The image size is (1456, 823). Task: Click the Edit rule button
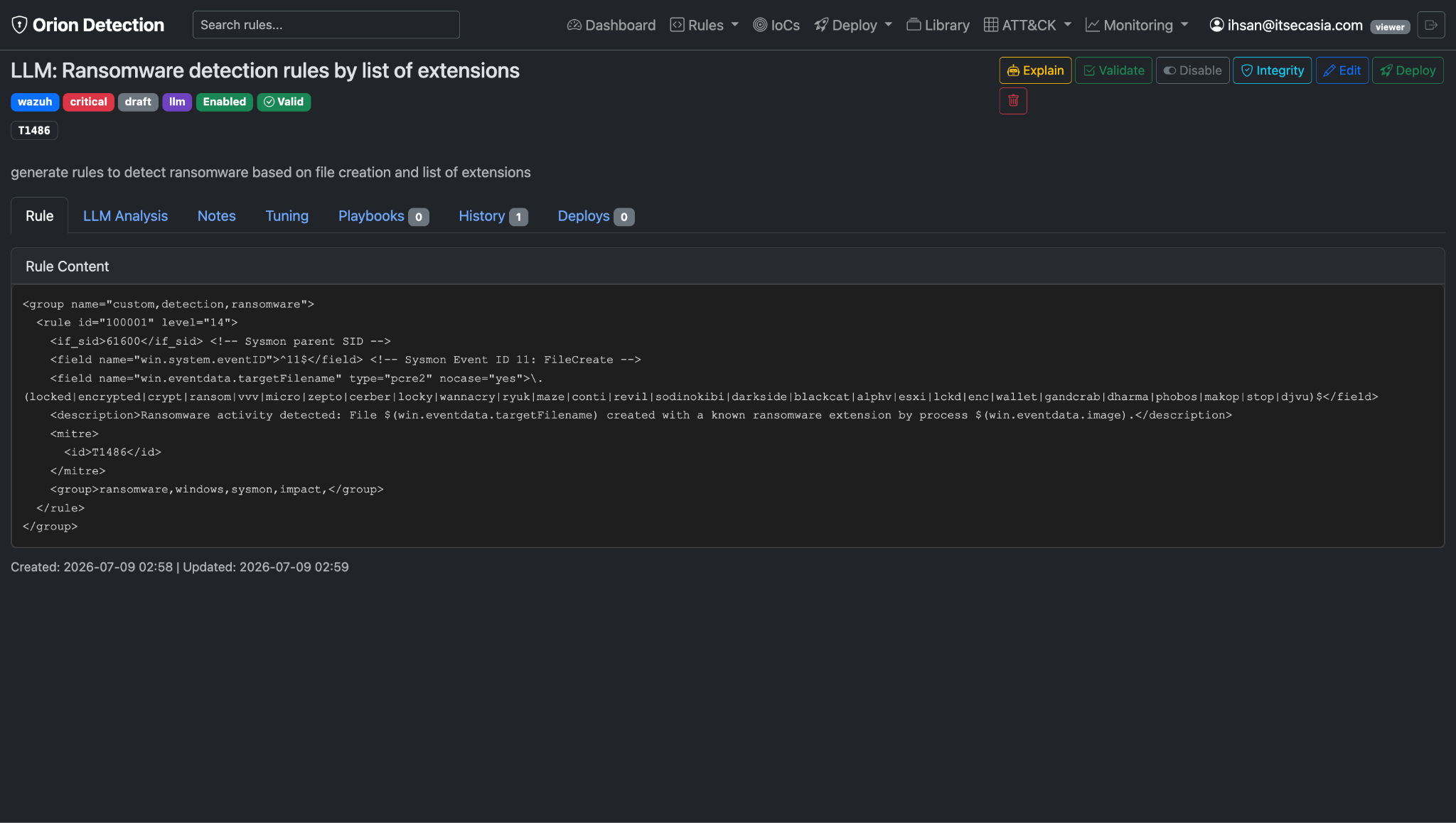click(1342, 70)
